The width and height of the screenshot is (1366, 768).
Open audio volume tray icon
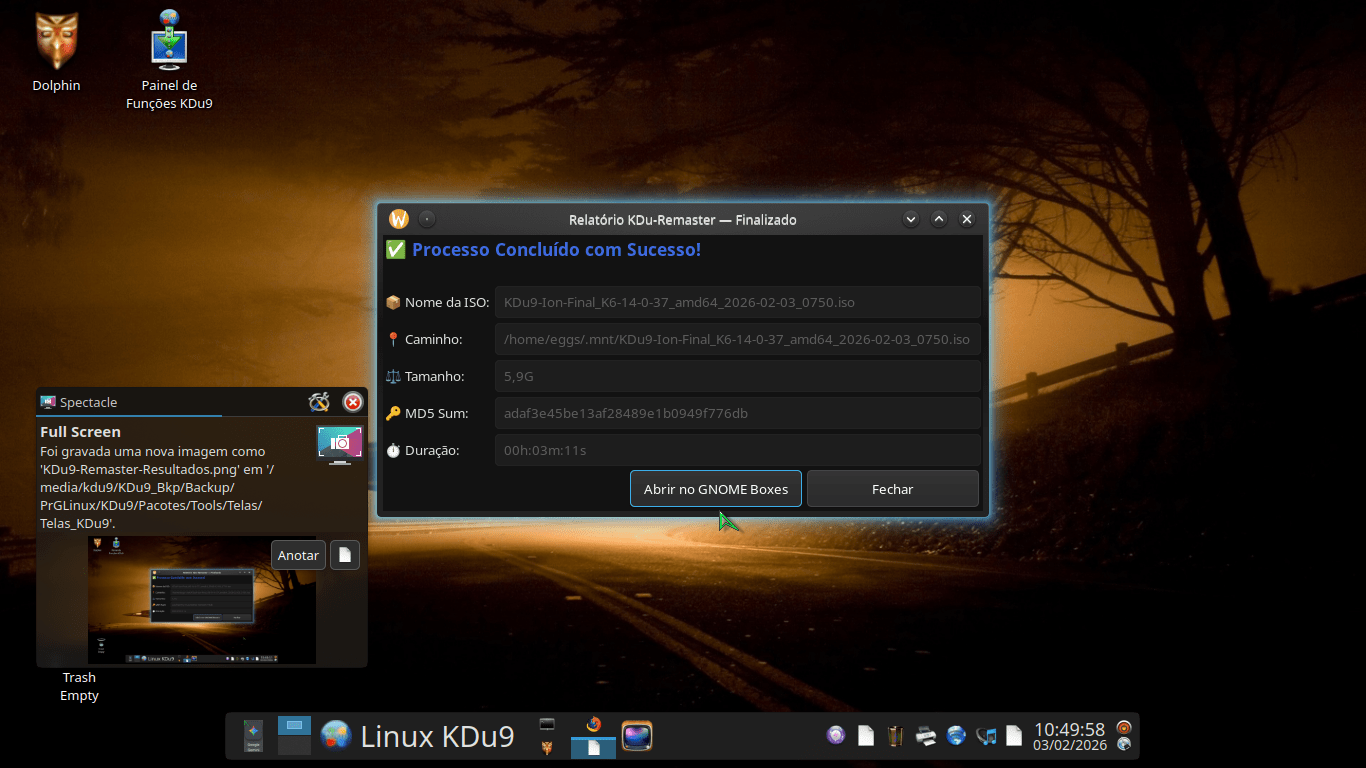pyautogui.click(x=986, y=736)
